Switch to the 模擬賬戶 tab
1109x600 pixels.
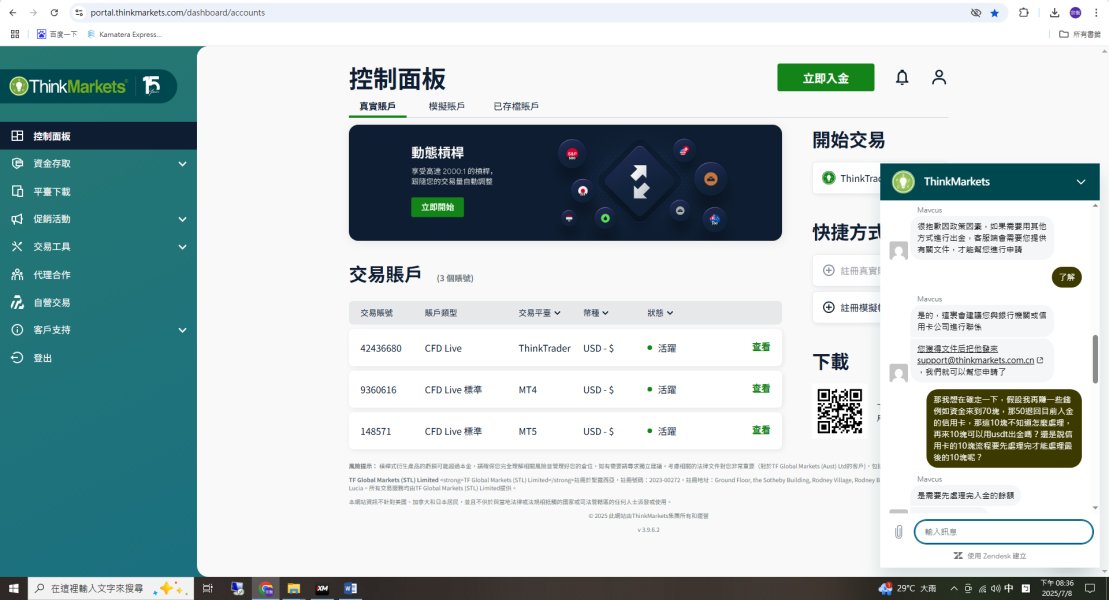[446, 106]
